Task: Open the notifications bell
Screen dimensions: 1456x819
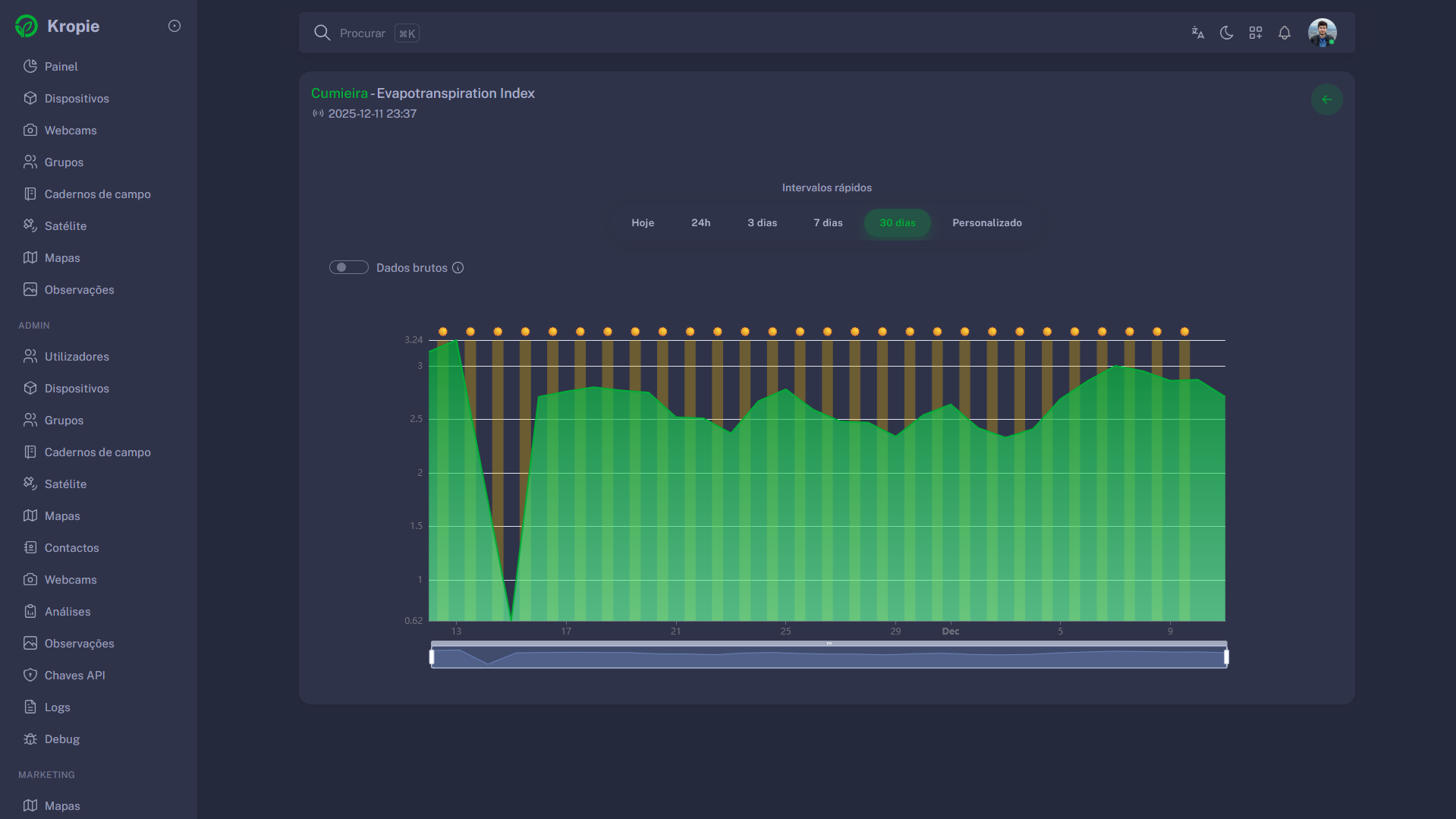Action: [x=1284, y=33]
